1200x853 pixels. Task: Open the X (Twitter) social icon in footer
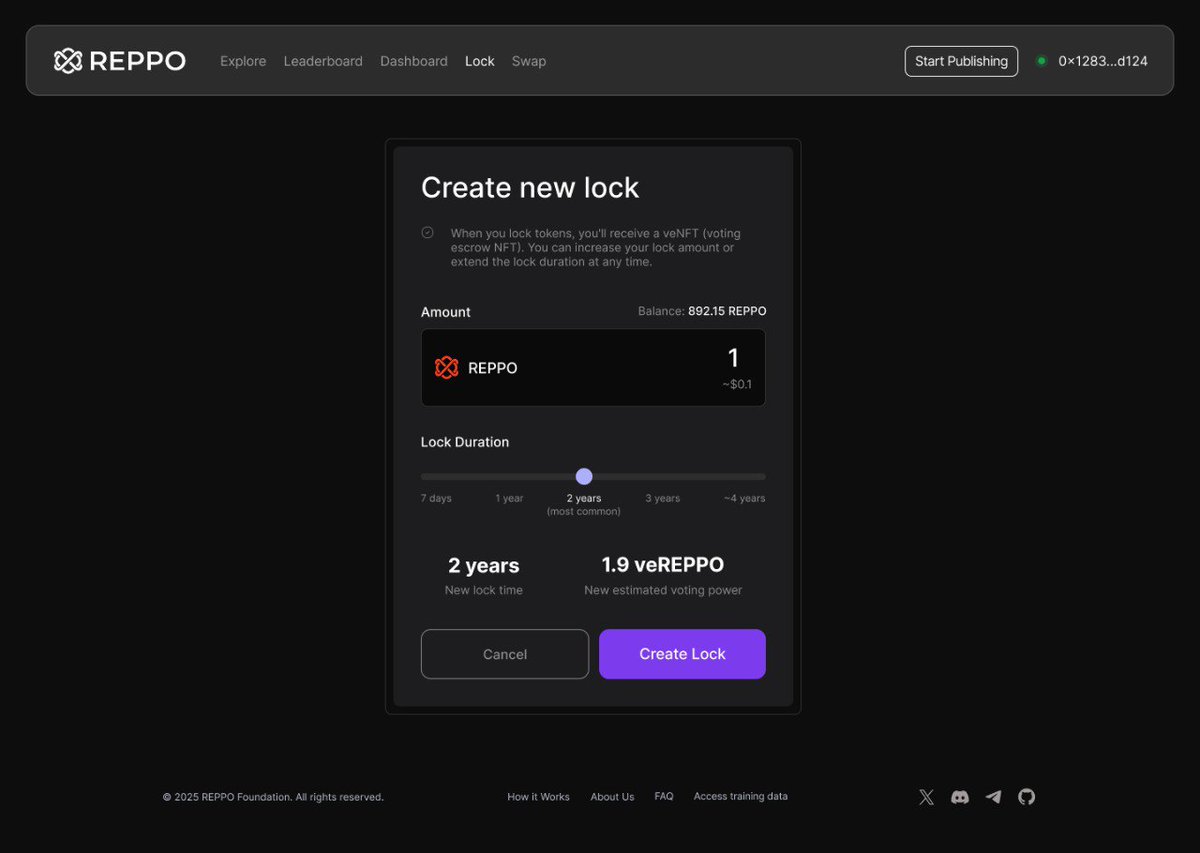pyautogui.click(x=926, y=797)
